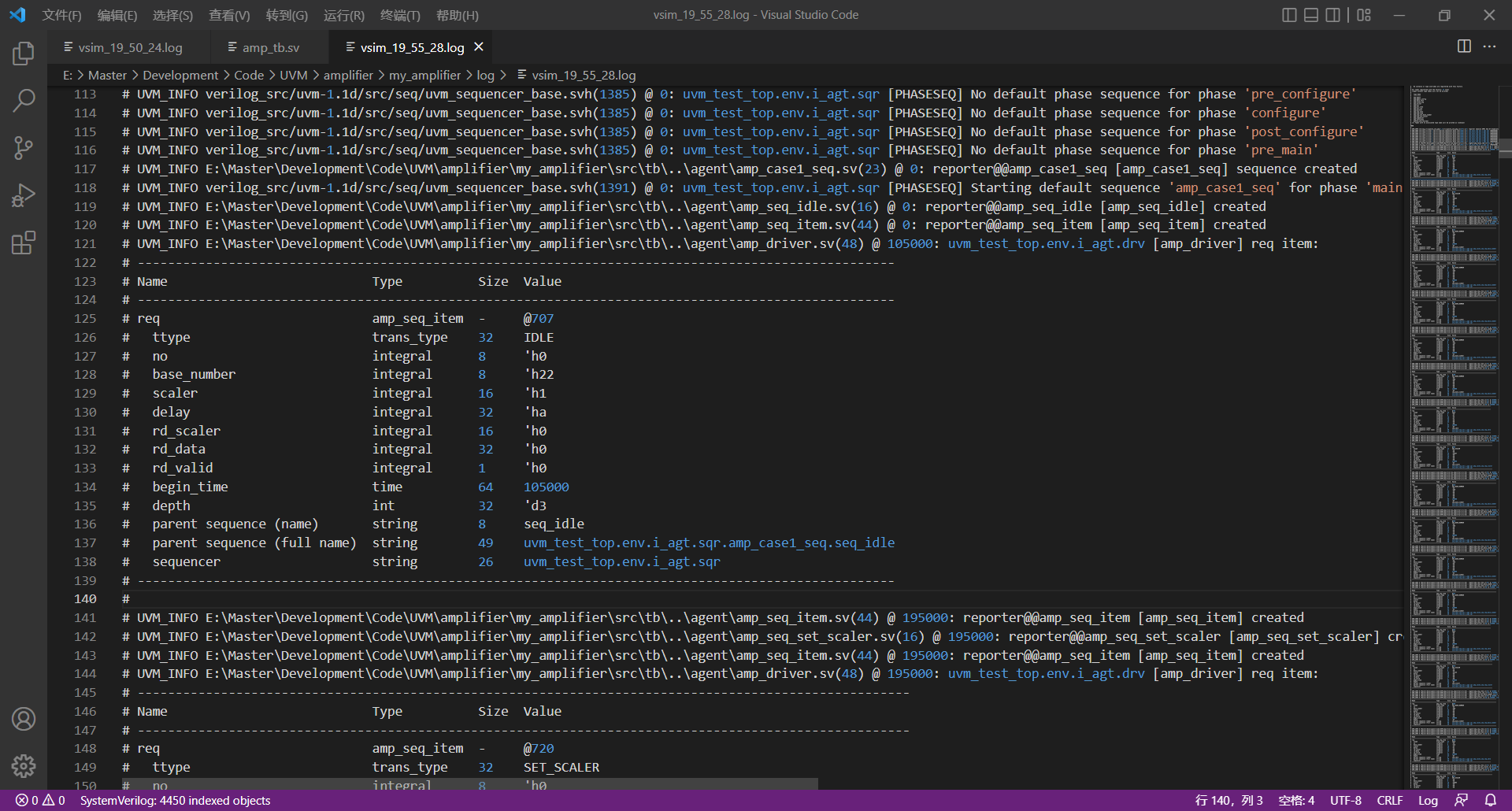Open the 终端(T) menu
The image size is (1512, 811).
[400, 15]
